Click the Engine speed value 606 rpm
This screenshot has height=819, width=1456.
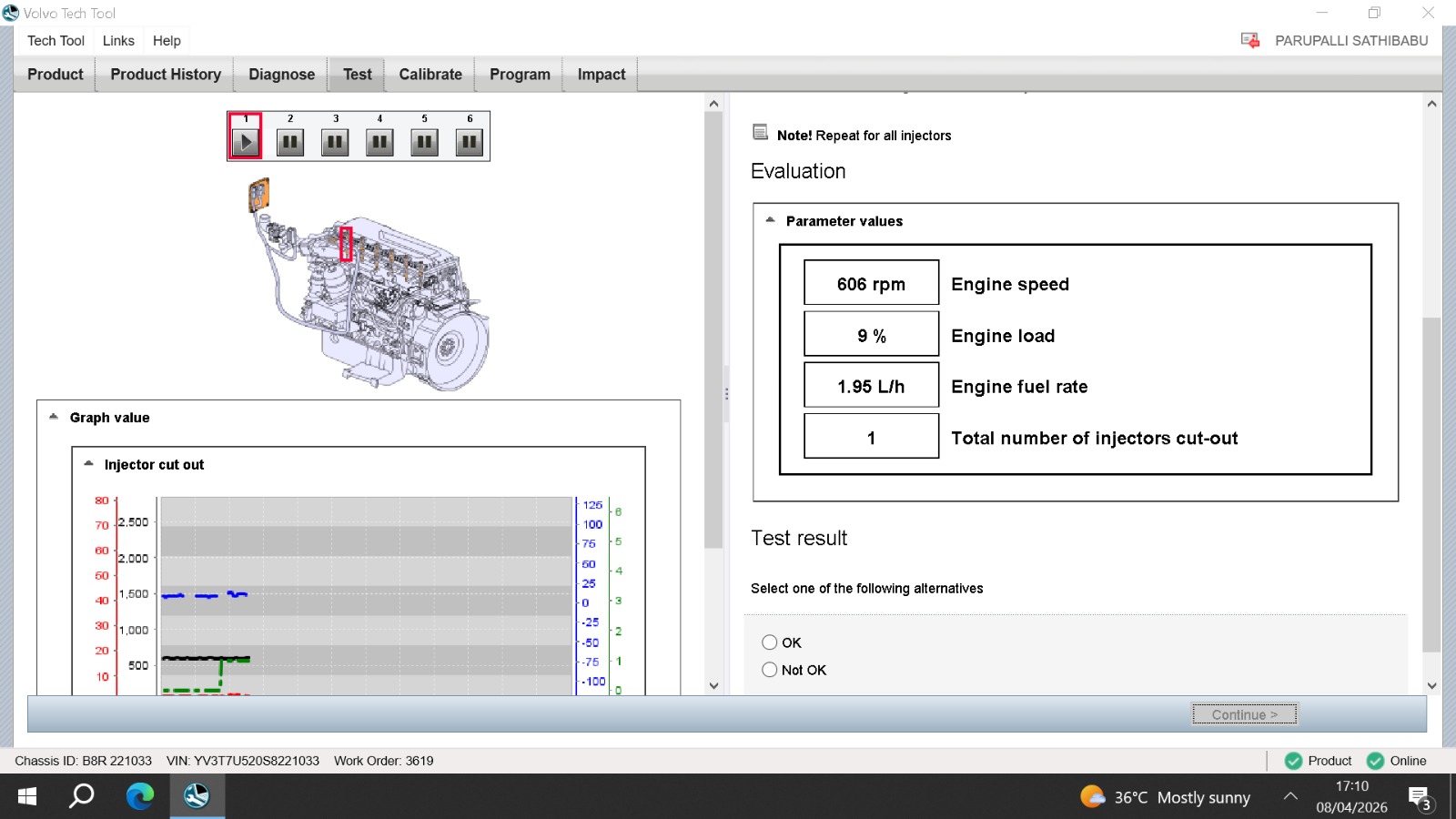click(x=871, y=283)
